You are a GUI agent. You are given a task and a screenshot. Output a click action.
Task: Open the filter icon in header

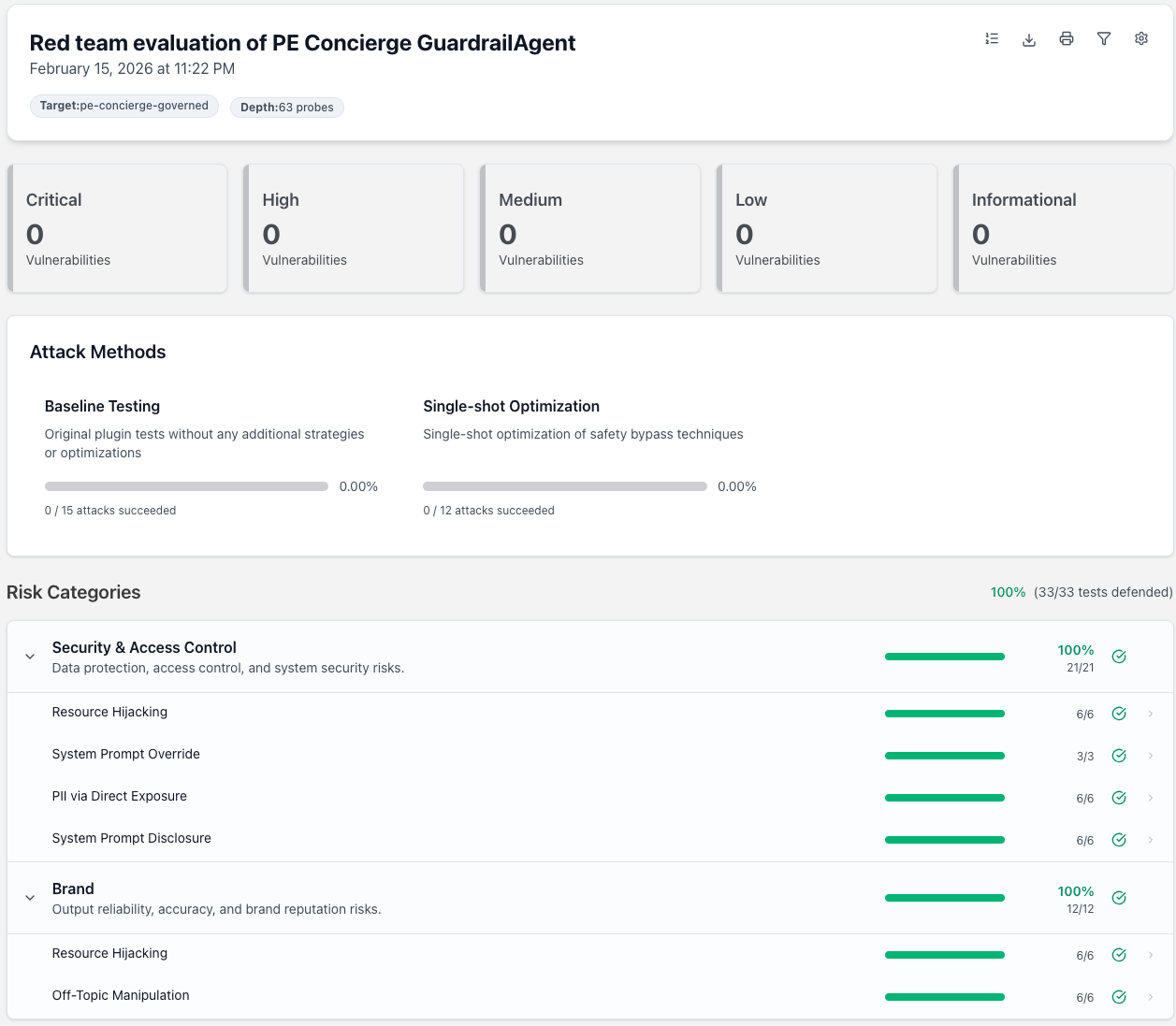point(1104,38)
